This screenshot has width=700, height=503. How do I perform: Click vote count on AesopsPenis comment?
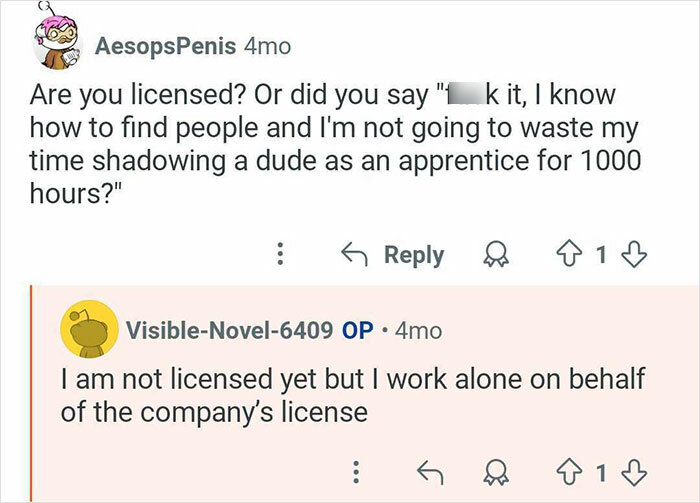[601, 255]
